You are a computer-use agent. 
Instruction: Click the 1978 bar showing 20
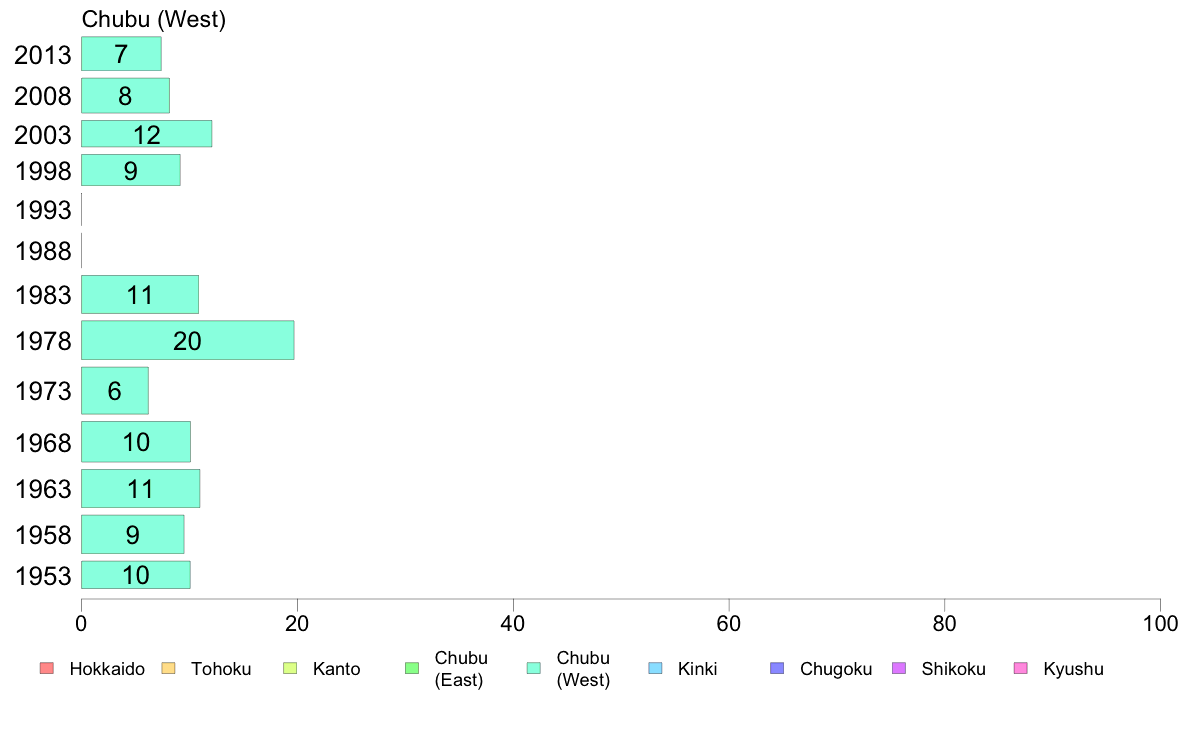click(188, 340)
